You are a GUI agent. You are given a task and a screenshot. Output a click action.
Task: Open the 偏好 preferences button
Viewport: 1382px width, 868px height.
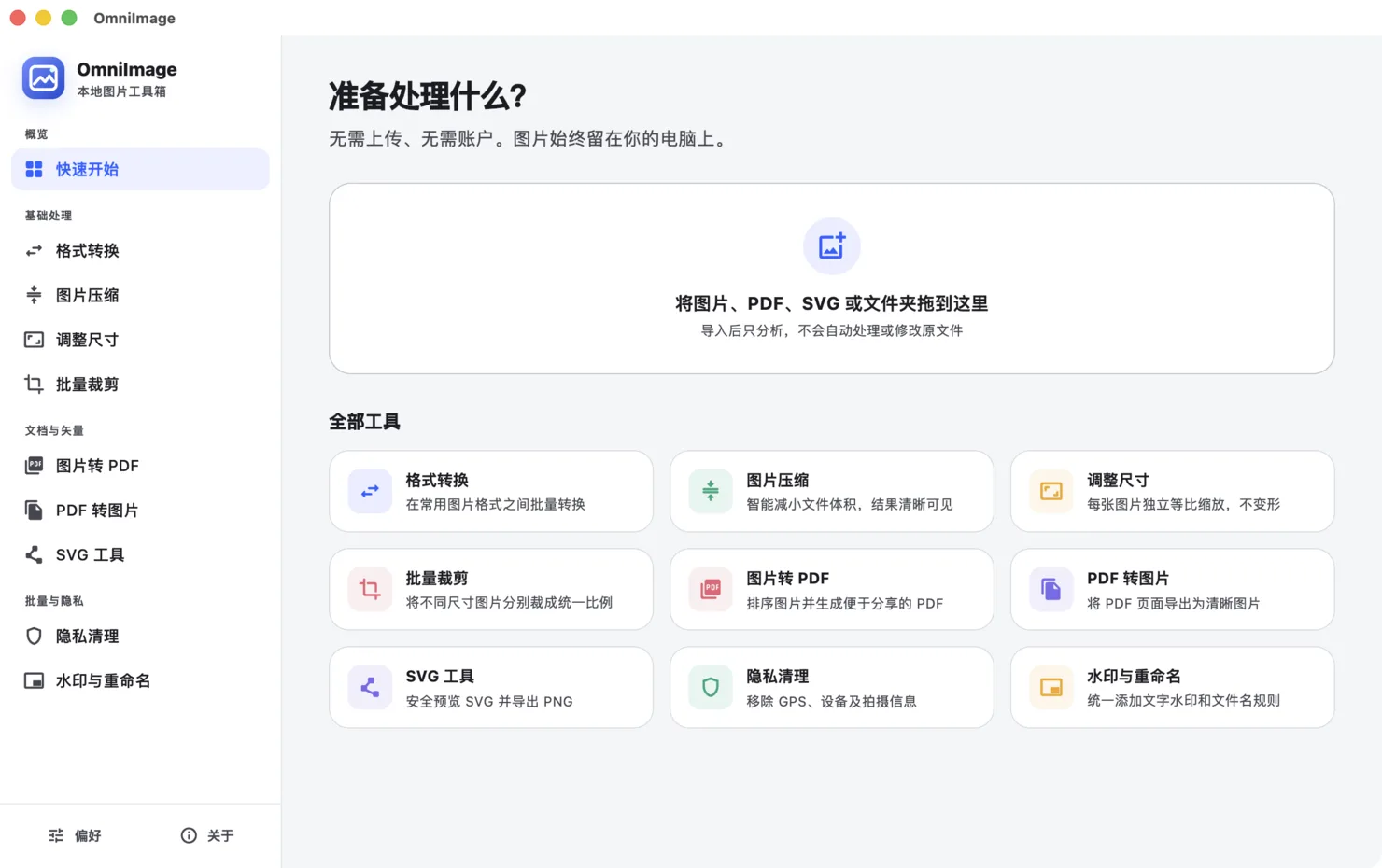(75, 835)
